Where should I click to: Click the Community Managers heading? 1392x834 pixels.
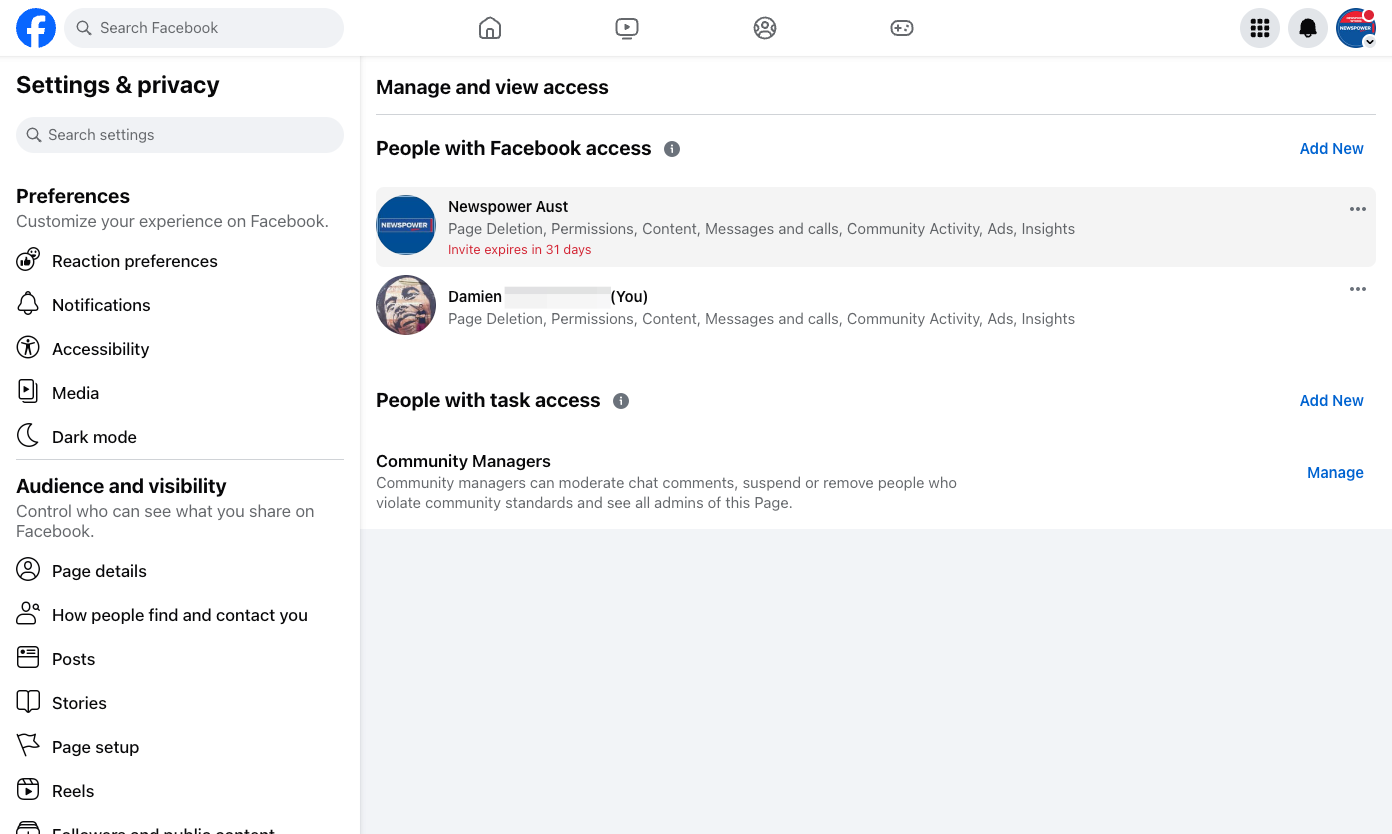(463, 461)
